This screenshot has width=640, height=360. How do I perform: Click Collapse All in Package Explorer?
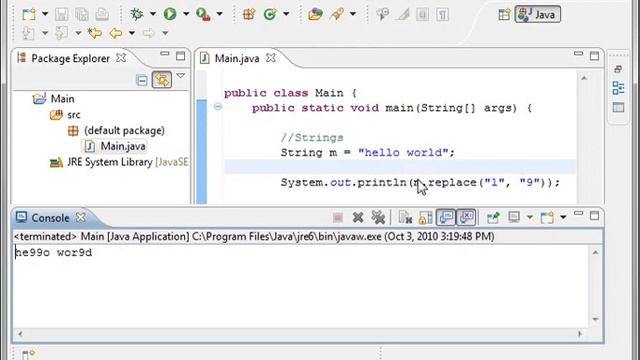142,80
